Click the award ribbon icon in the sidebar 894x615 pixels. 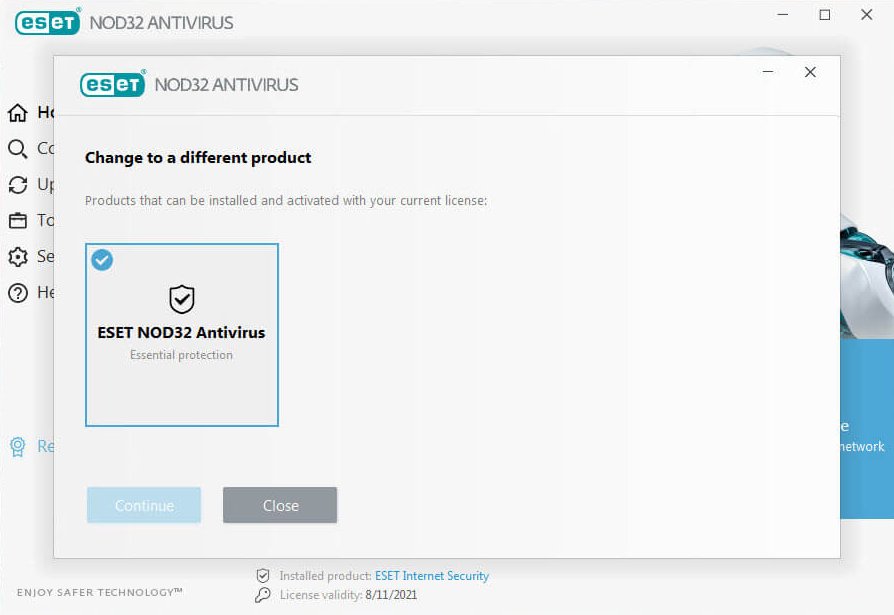(18, 446)
